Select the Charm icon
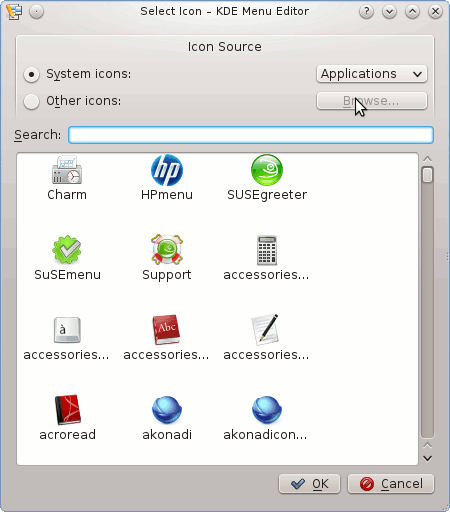The image size is (450, 512). pos(67,170)
